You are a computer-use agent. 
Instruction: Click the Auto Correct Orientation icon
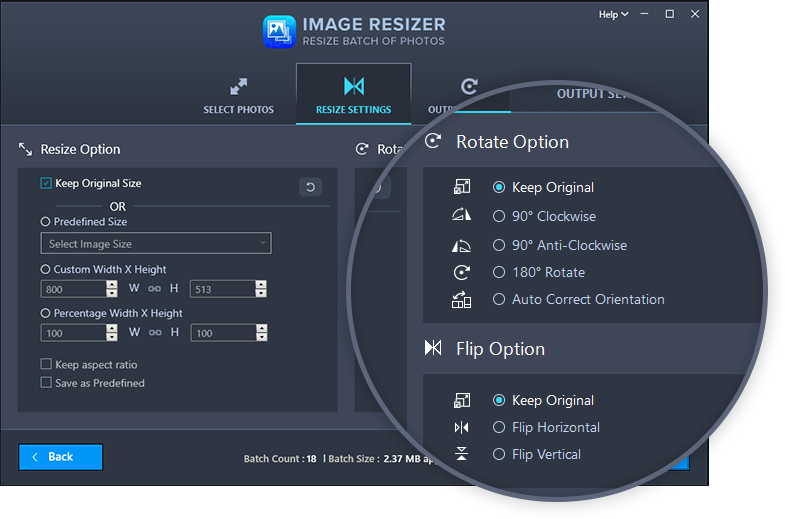point(462,299)
